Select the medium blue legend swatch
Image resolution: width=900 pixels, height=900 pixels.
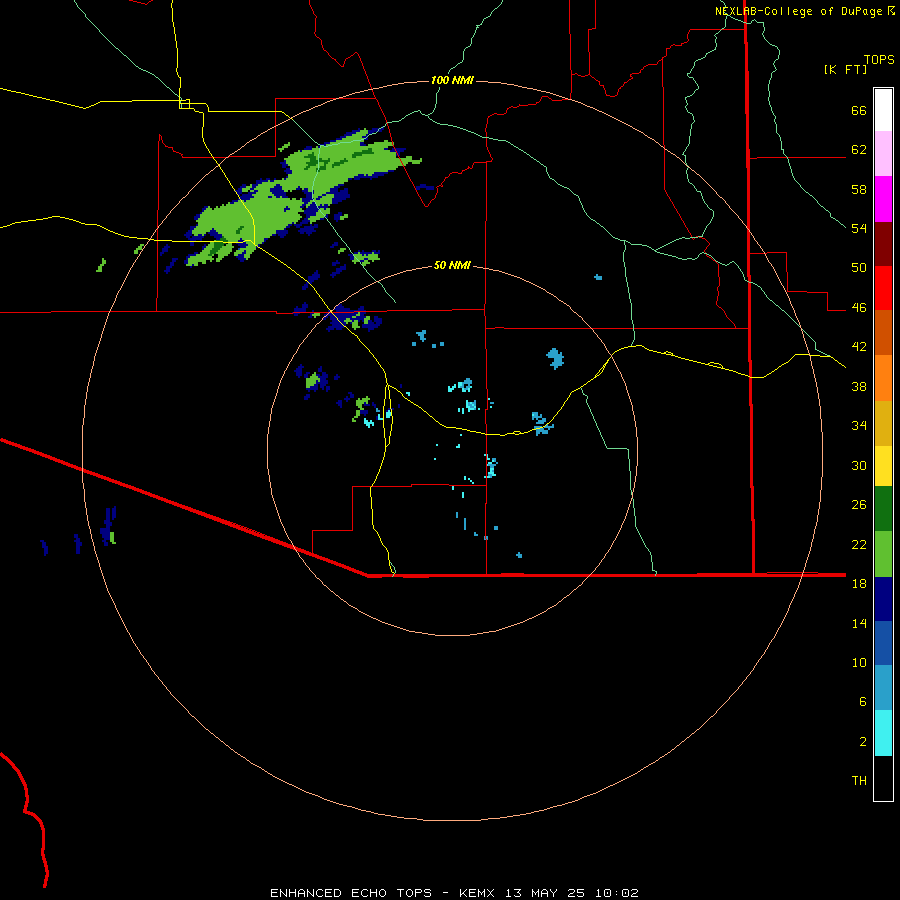click(x=883, y=643)
